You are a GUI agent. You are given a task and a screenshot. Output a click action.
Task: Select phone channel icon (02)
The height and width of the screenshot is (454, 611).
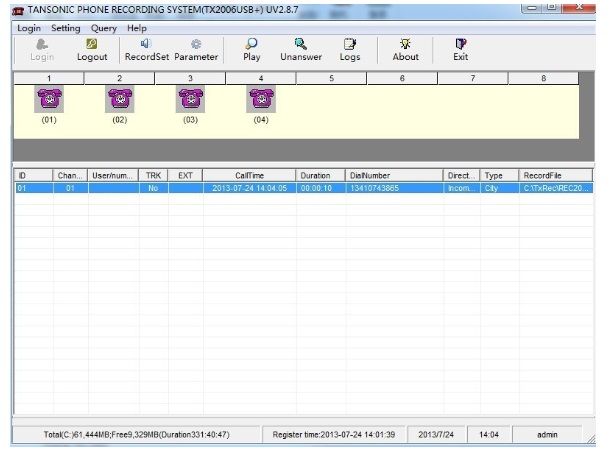[120, 99]
